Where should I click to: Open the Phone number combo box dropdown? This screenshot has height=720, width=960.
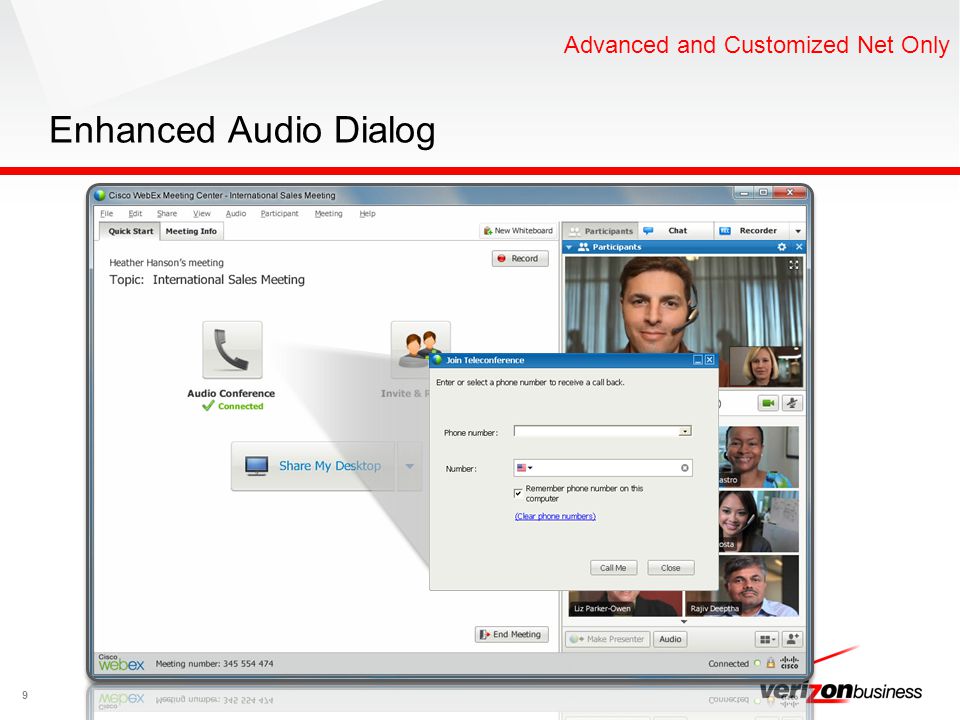[685, 431]
